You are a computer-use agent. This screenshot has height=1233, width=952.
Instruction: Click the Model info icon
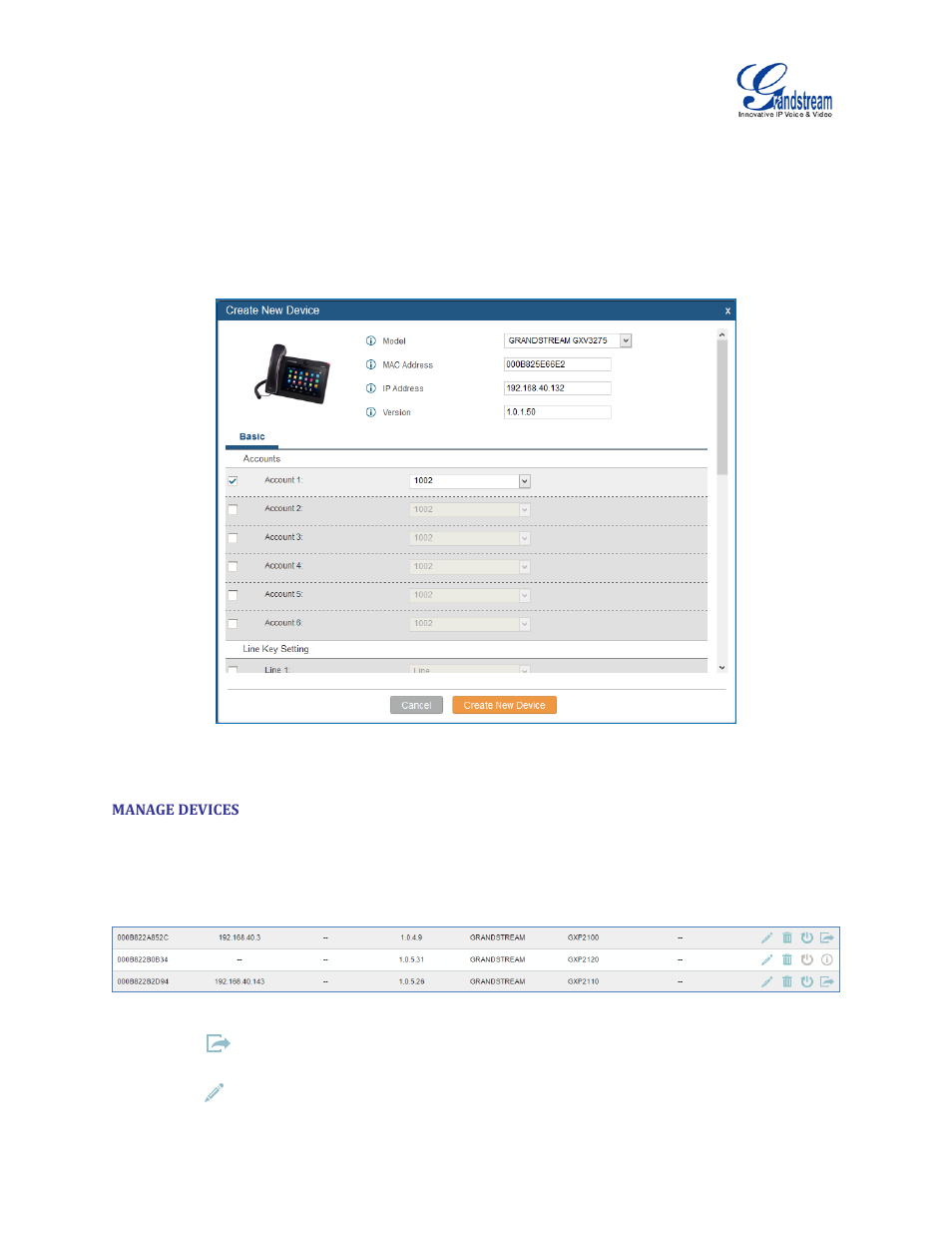[x=371, y=341]
